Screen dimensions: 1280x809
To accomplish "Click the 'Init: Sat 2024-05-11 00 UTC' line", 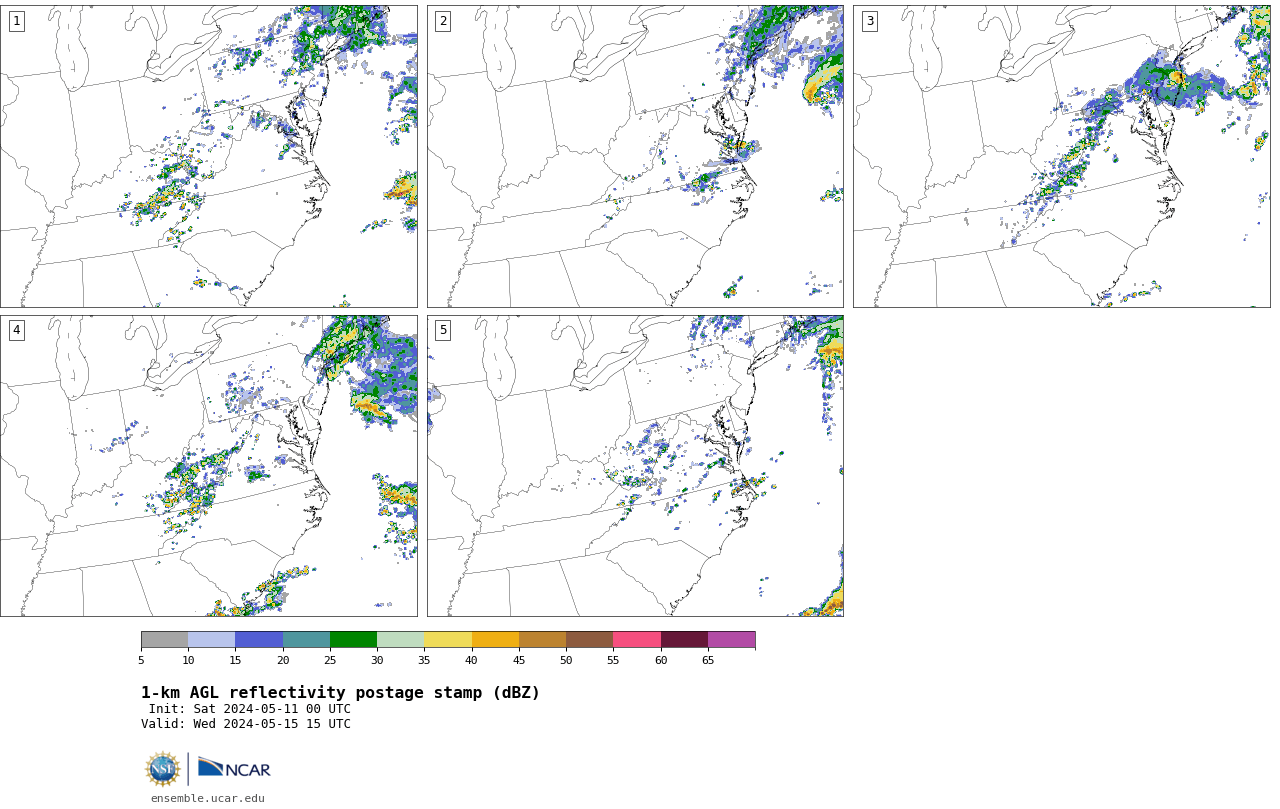I will (x=250, y=709).
